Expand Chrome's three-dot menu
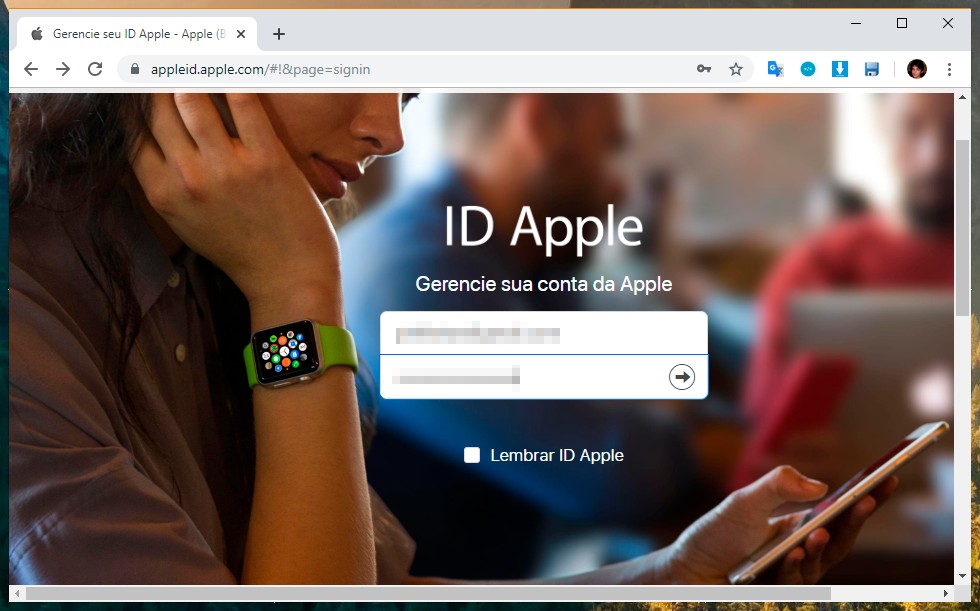The height and width of the screenshot is (611, 980). tap(949, 69)
